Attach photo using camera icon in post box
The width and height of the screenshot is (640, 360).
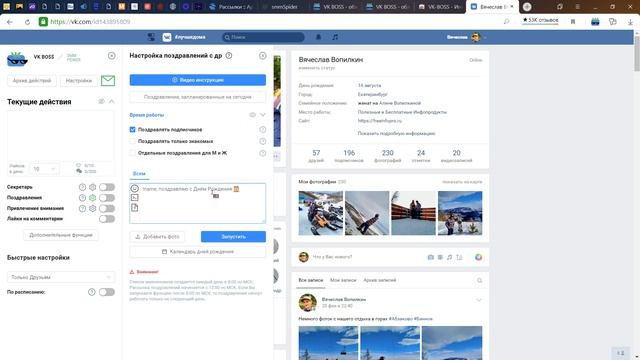430,257
